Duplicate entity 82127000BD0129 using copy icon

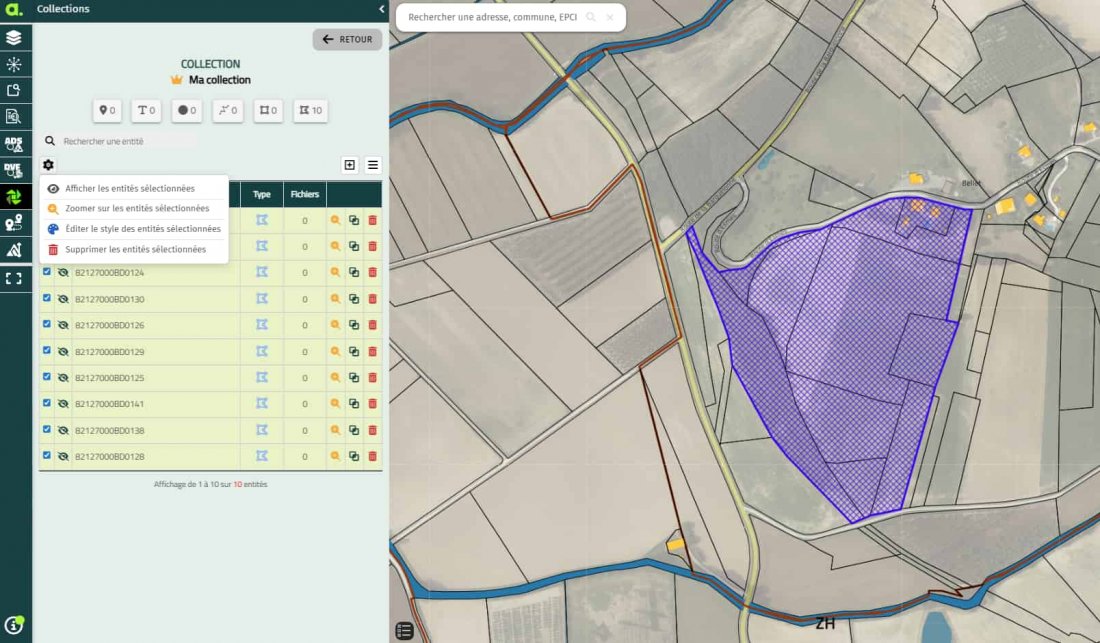354,352
